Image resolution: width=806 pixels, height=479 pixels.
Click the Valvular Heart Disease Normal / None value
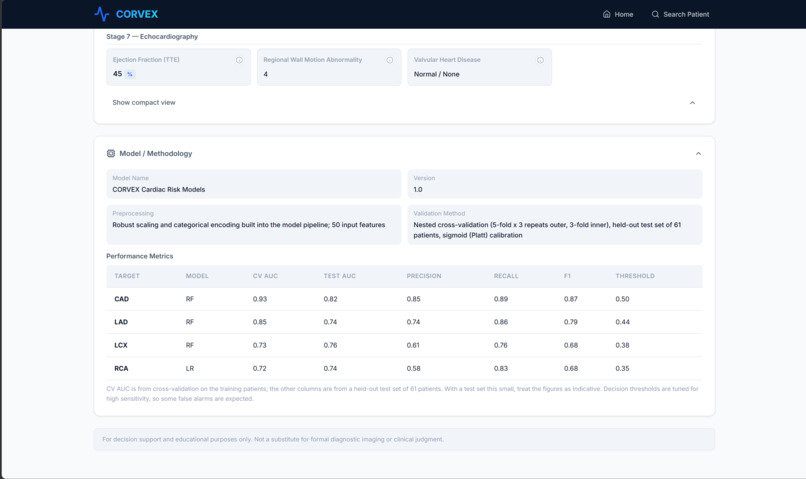tap(436, 74)
